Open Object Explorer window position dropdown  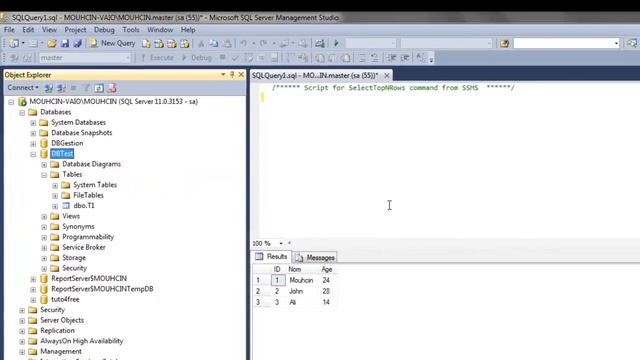[223, 75]
